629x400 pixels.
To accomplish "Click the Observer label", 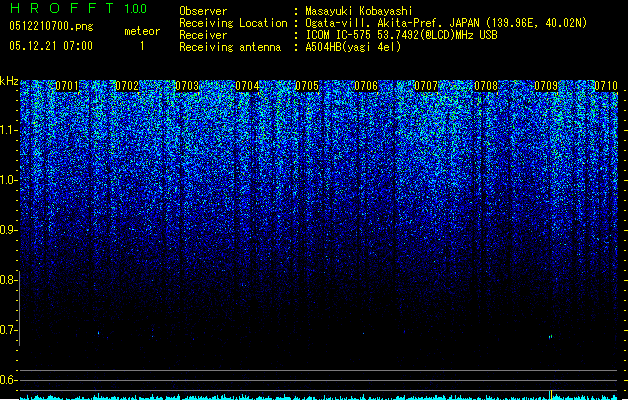I will click(203, 11).
